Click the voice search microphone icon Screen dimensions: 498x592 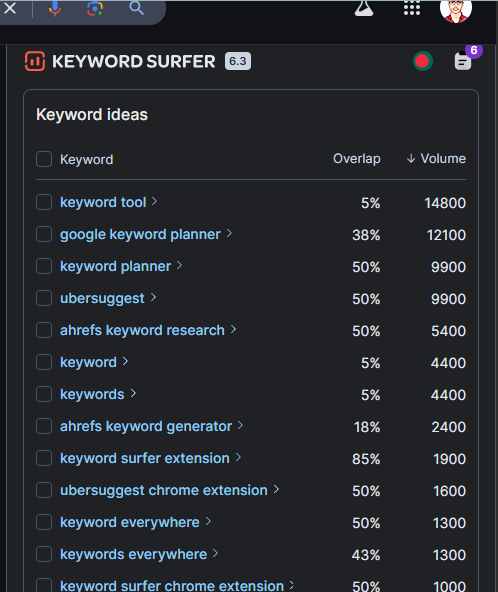55,8
